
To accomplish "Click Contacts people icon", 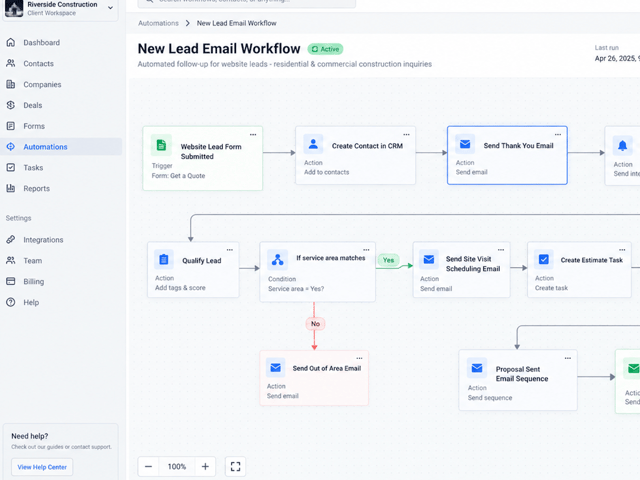I will 11,63.
